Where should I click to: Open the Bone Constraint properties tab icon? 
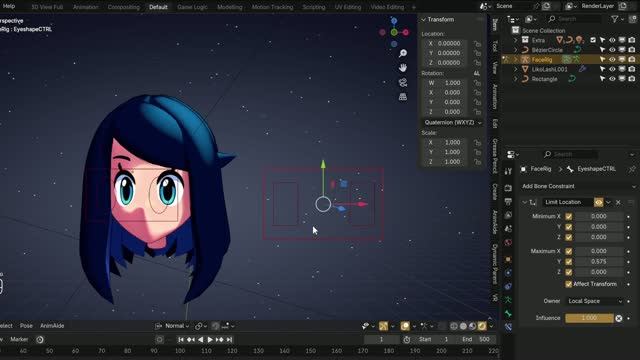point(508,327)
